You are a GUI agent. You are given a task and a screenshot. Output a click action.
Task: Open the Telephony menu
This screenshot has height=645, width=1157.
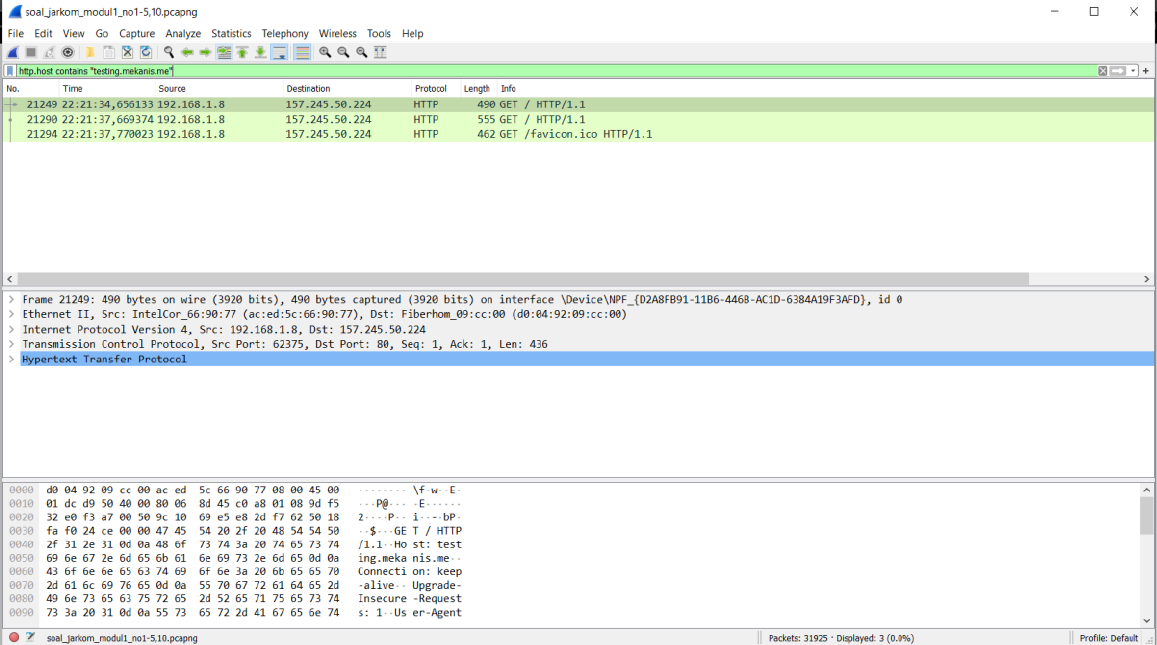tap(285, 33)
